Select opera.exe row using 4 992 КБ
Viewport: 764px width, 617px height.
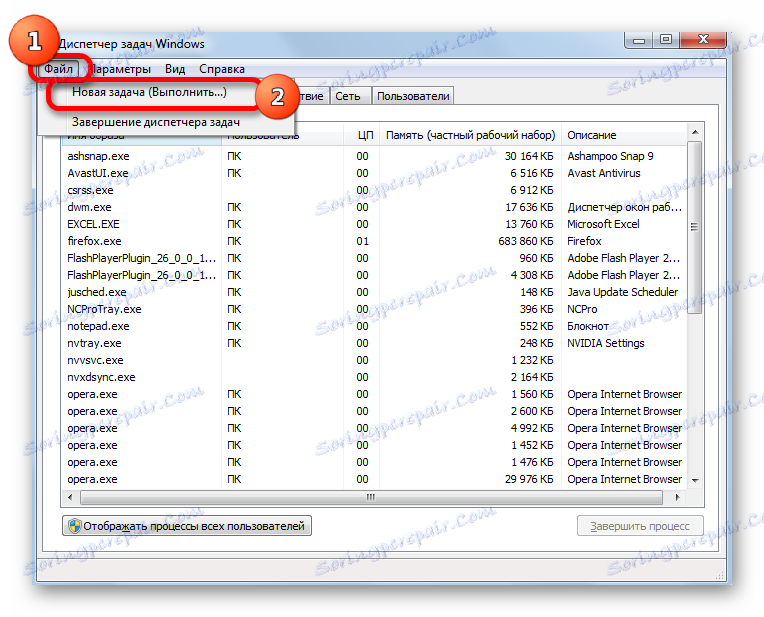(374, 428)
